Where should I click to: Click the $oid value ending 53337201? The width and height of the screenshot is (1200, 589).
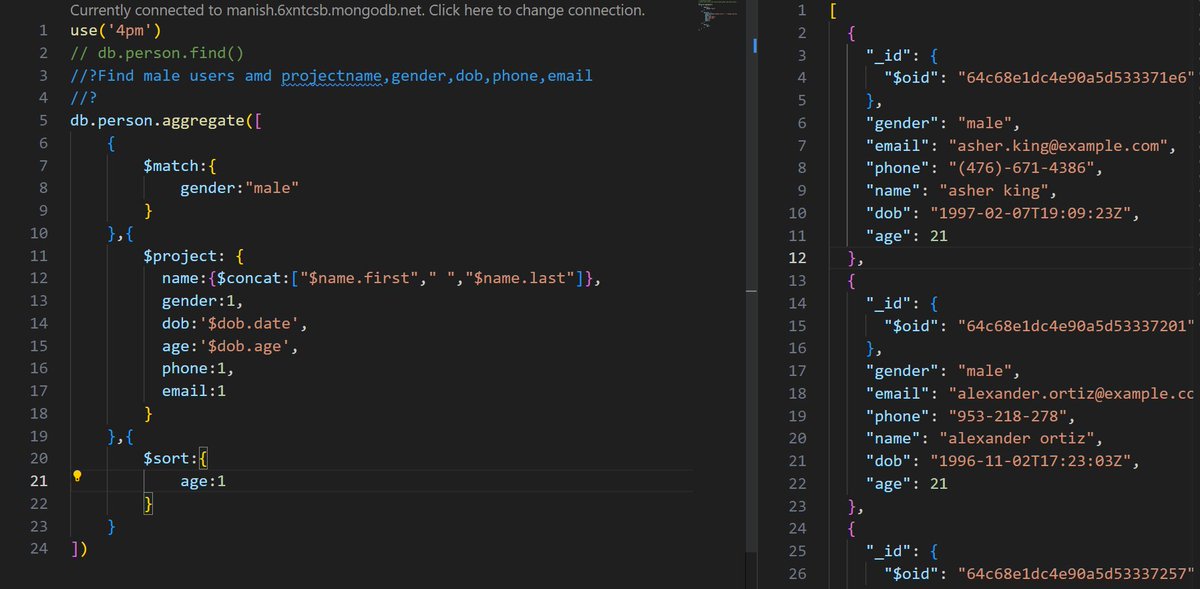click(x=1077, y=326)
